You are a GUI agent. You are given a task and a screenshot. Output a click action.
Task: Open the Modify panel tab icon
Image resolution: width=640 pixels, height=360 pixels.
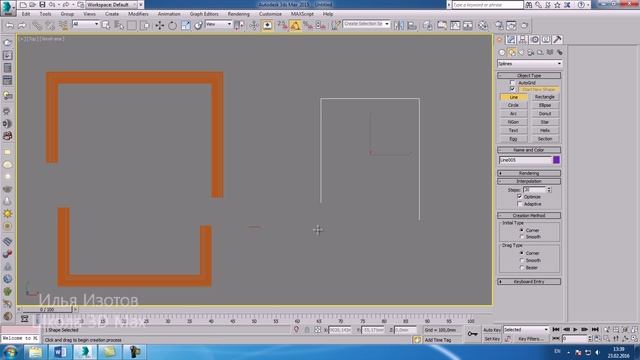pyautogui.click(x=511, y=40)
